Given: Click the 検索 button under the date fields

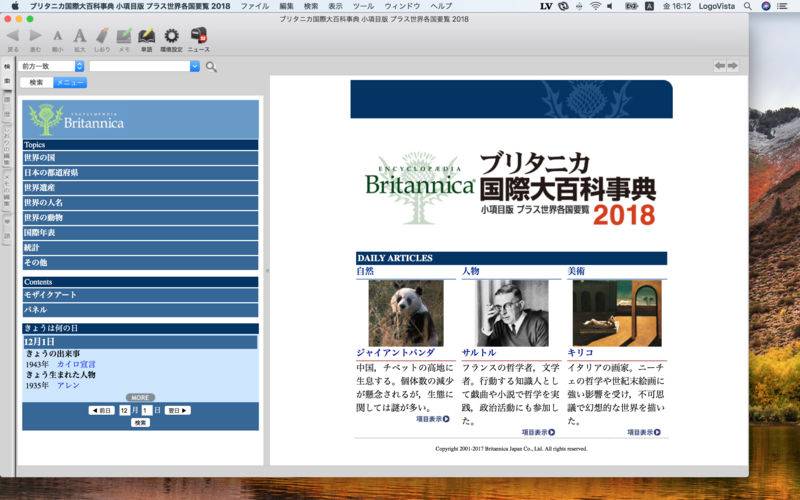Looking at the screenshot, I should click(x=140, y=422).
